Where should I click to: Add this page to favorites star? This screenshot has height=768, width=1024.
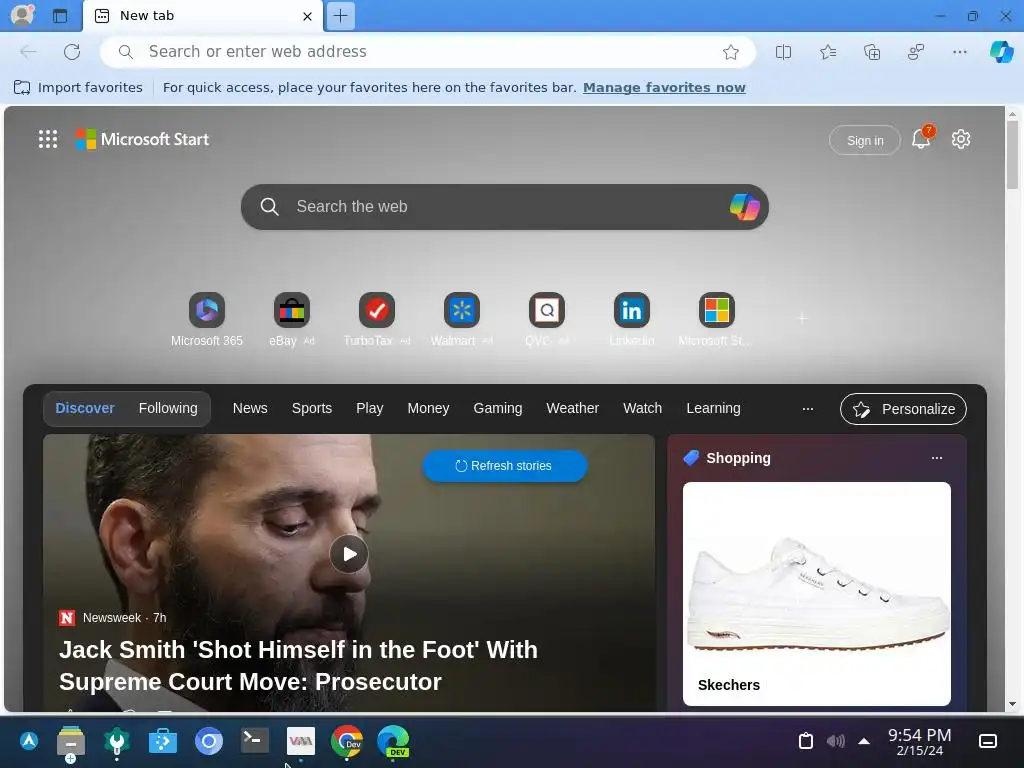tap(731, 52)
